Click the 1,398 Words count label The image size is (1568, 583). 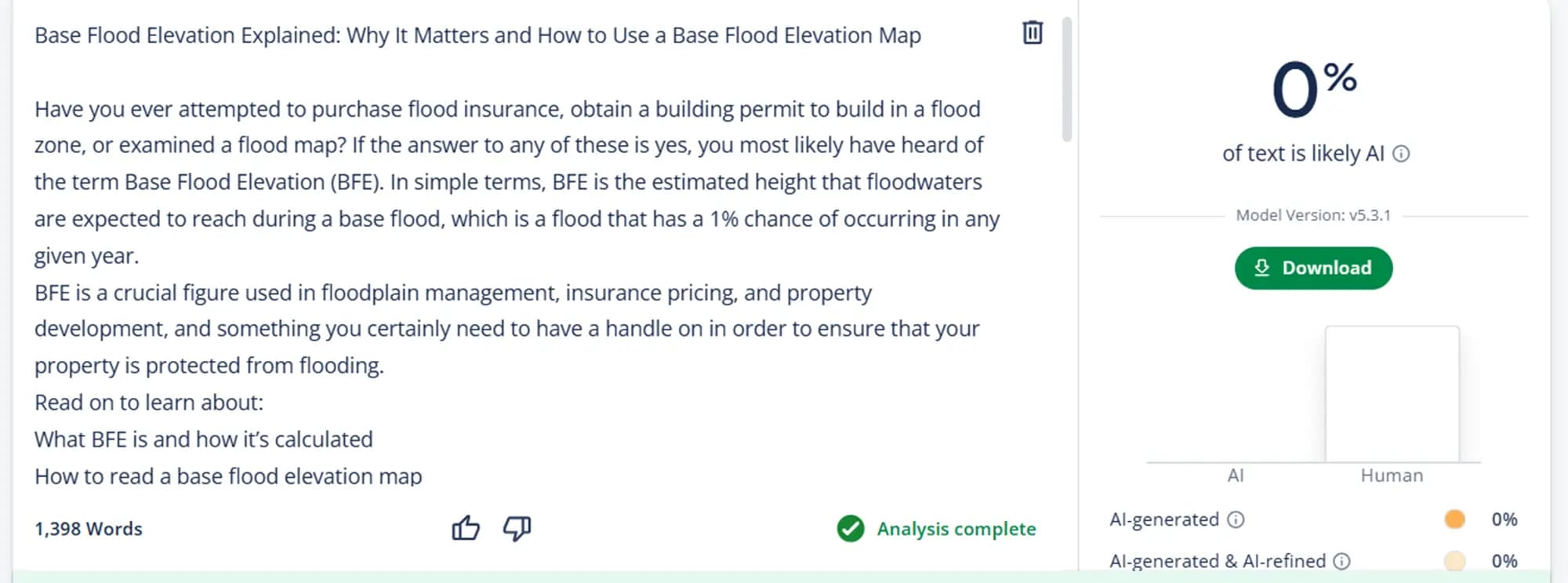tap(89, 529)
